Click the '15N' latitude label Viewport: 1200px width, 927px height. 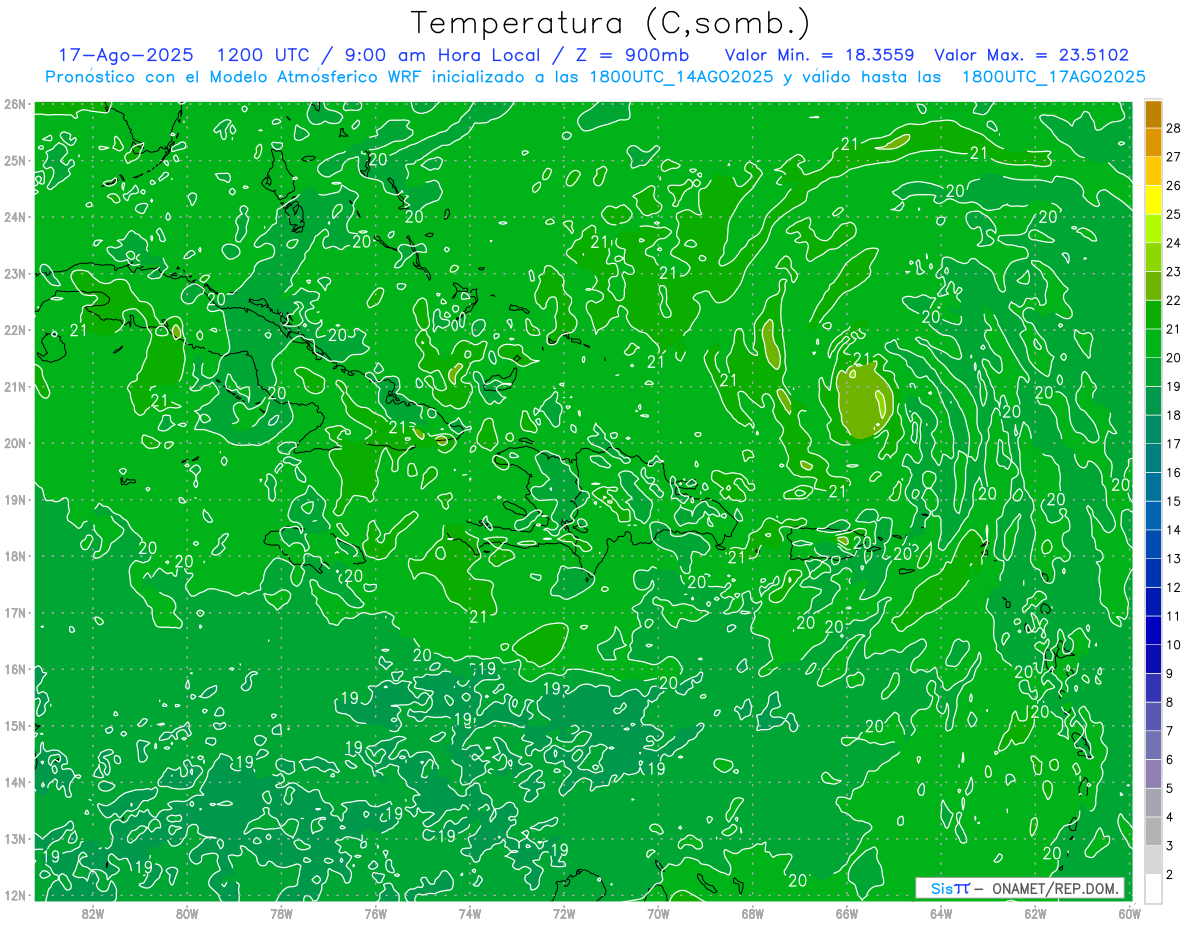pos(15,725)
